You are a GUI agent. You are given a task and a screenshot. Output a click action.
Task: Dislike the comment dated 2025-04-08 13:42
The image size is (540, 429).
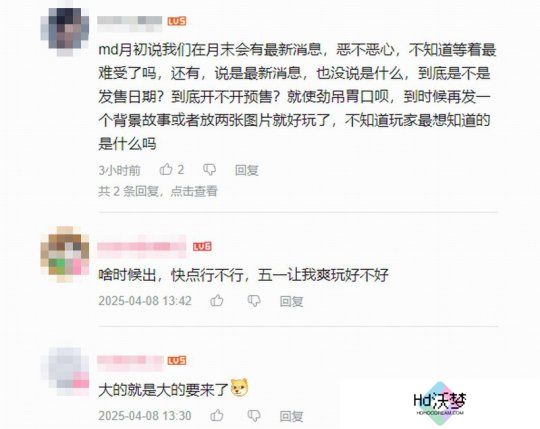point(254,301)
